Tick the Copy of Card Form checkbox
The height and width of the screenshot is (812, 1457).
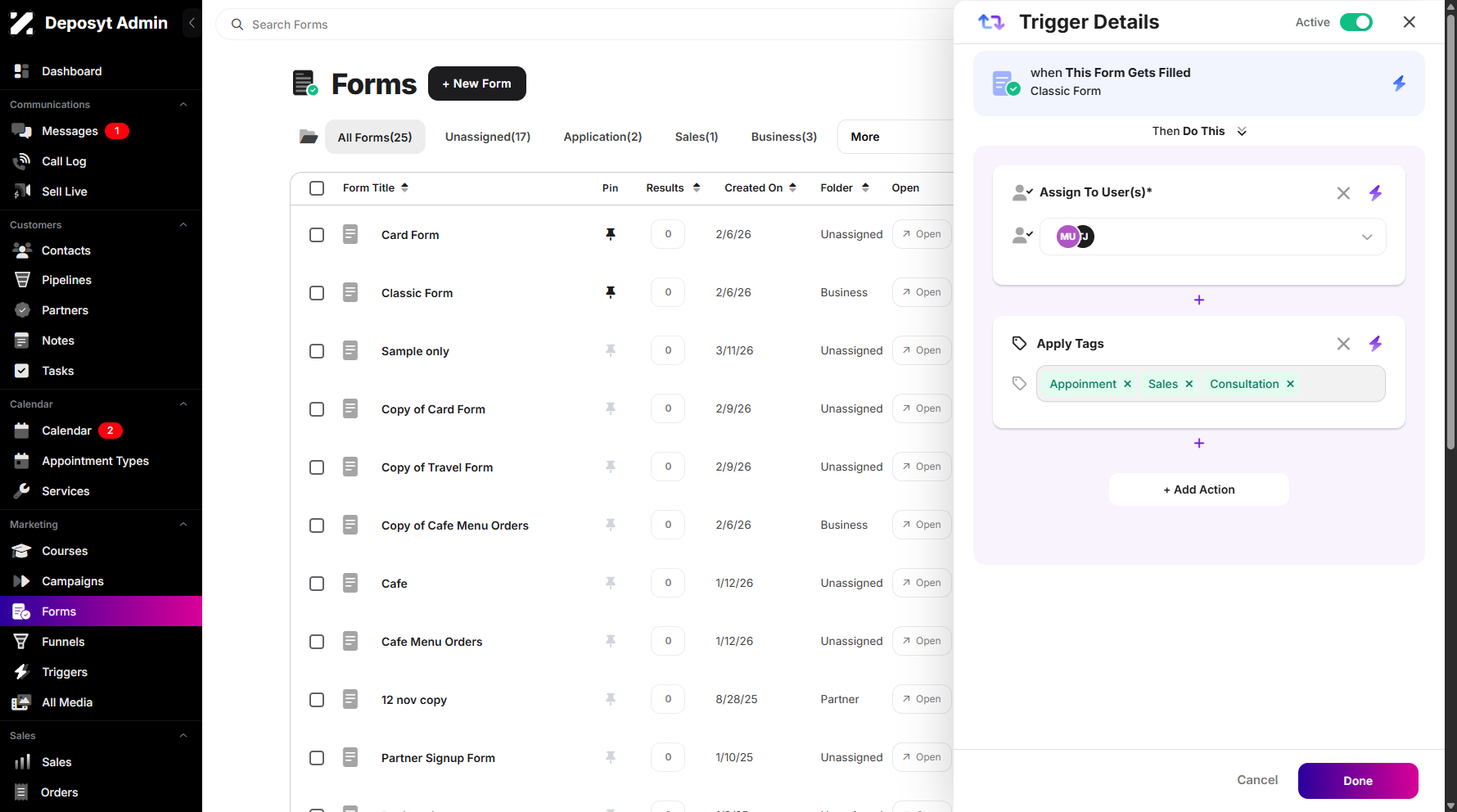[x=317, y=409]
